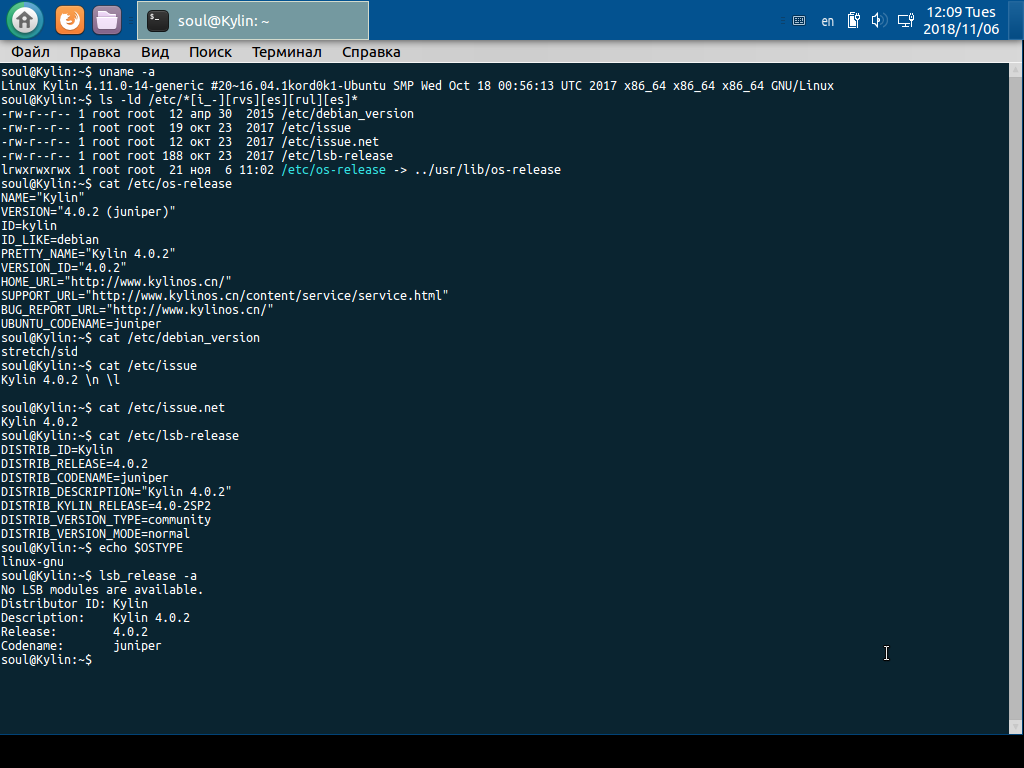Click the 'Release: 4.0.2' line

point(74,632)
